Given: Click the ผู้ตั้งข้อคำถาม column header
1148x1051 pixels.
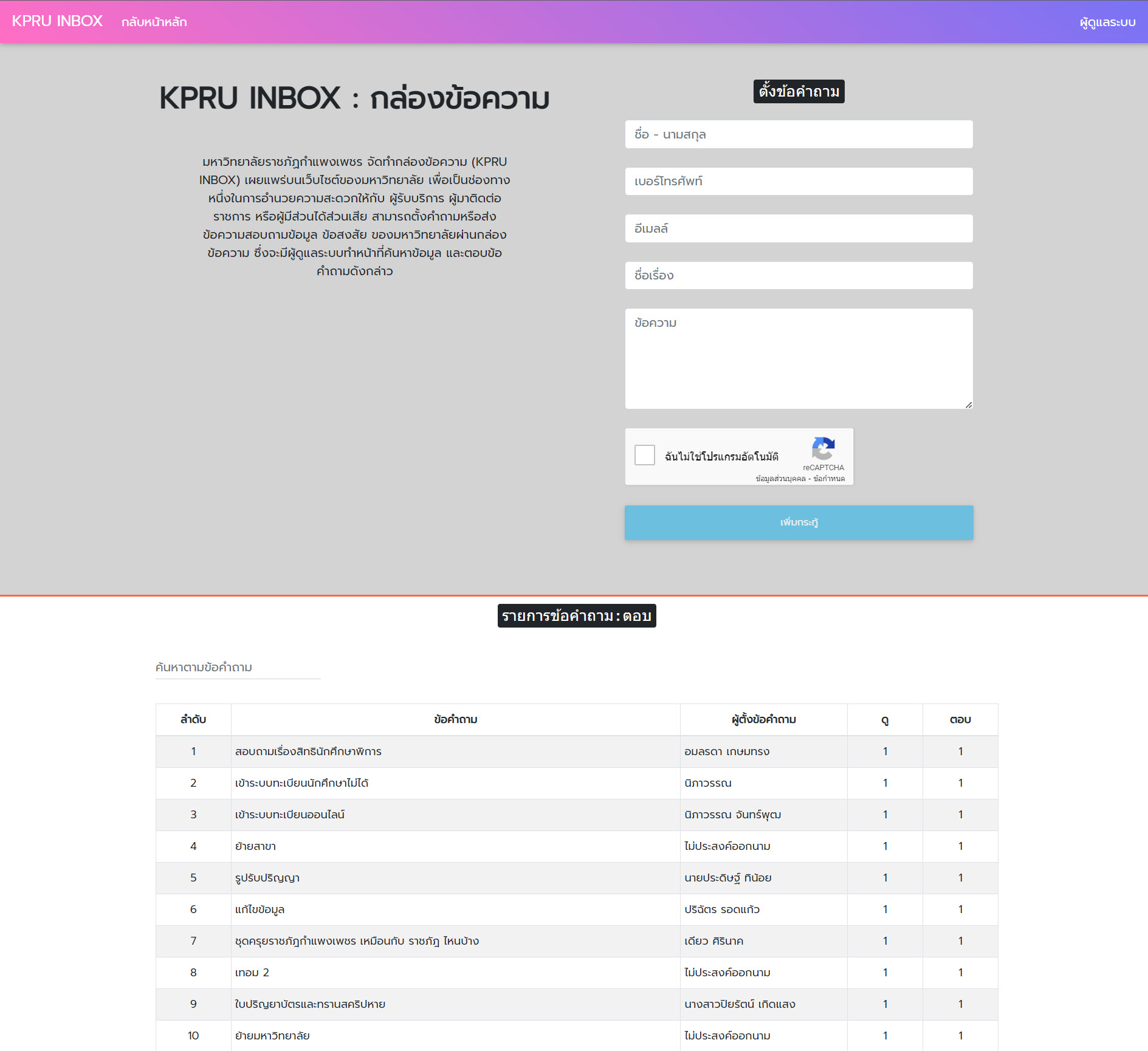Looking at the screenshot, I should point(763,719).
